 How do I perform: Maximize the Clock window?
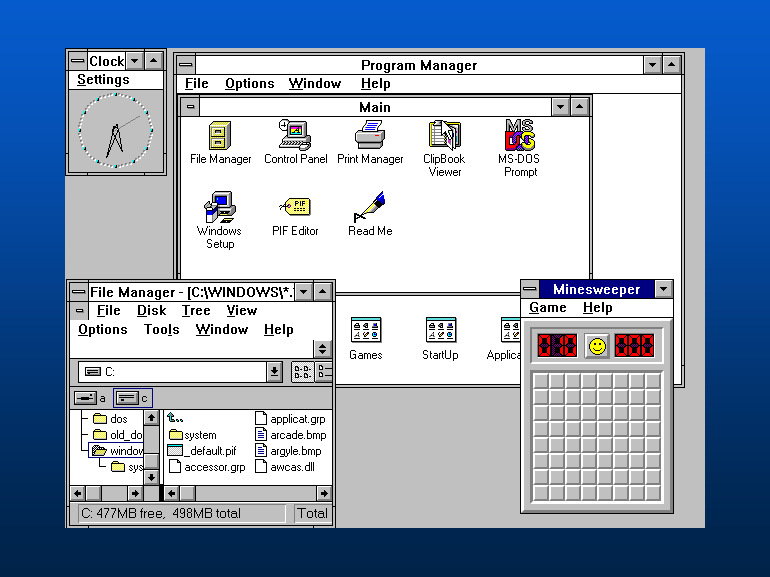coord(154,61)
